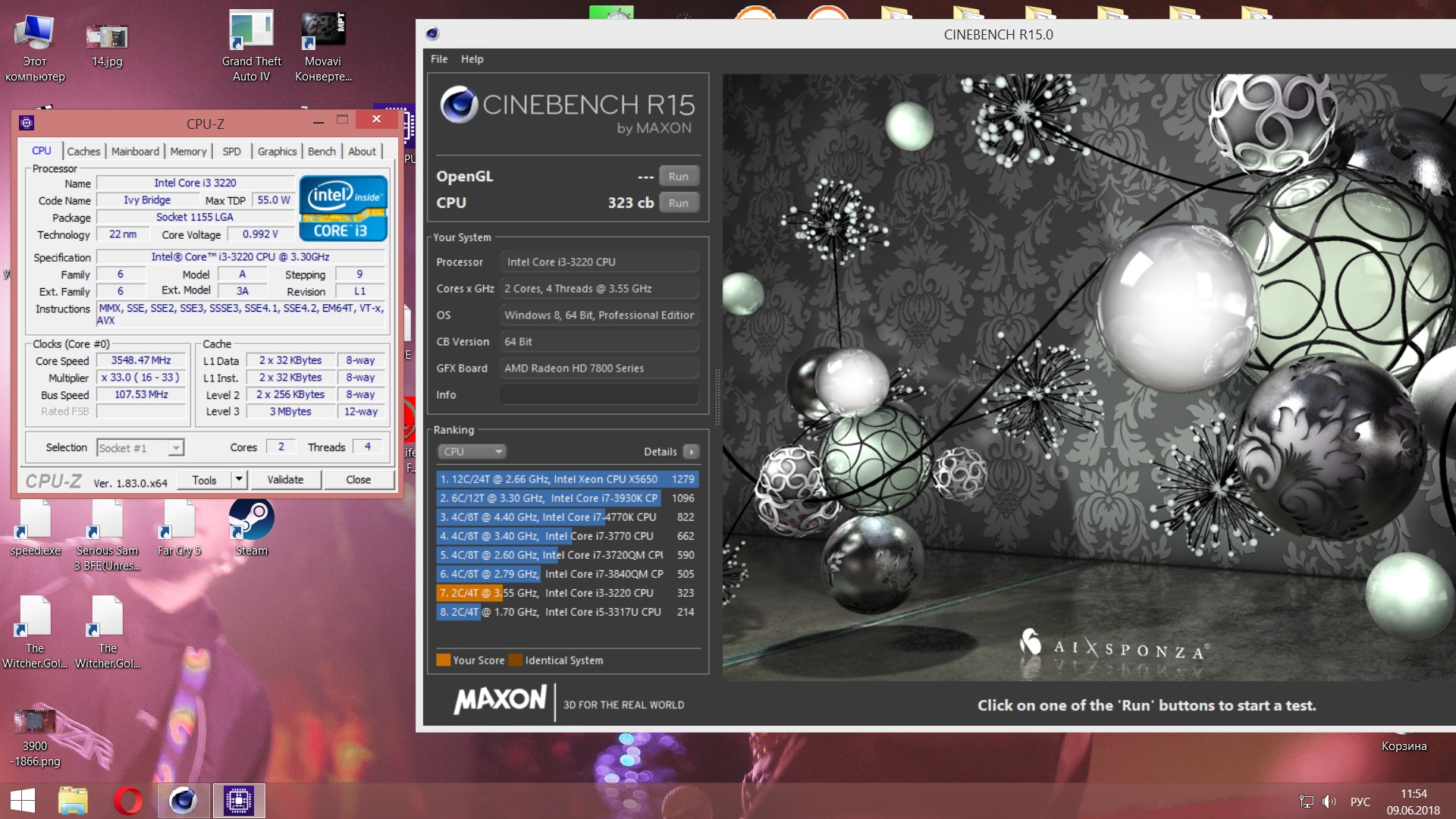Minimize the CPU-Z window
1456x819 pixels.
point(318,121)
